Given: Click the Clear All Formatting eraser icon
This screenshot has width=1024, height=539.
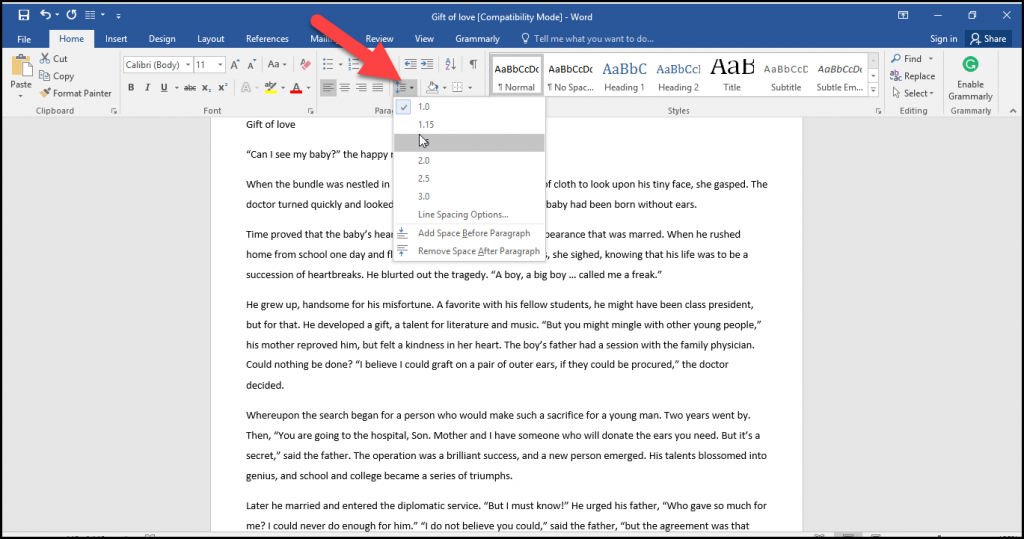Looking at the screenshot, I should (x=305, y=65).
